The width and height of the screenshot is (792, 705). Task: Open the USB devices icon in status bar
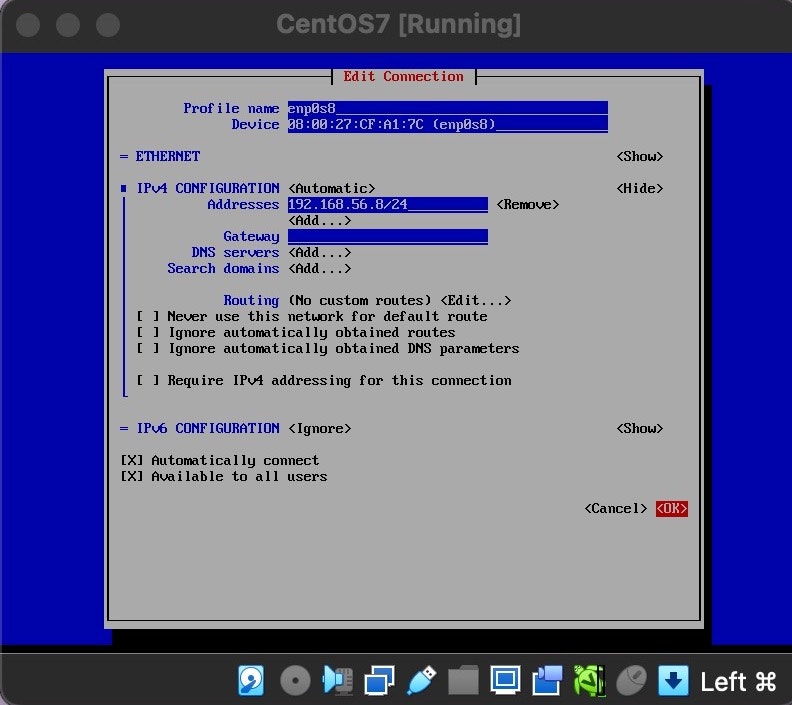[x=421, y=680]
